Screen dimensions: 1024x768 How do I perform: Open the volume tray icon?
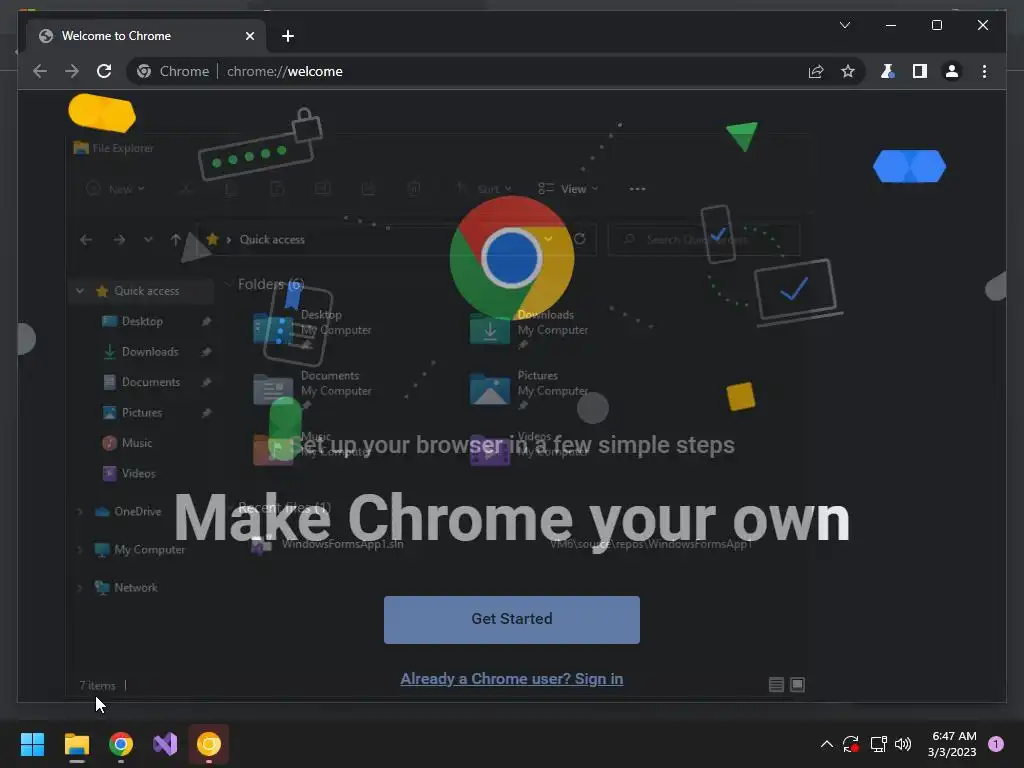point(903,744)
